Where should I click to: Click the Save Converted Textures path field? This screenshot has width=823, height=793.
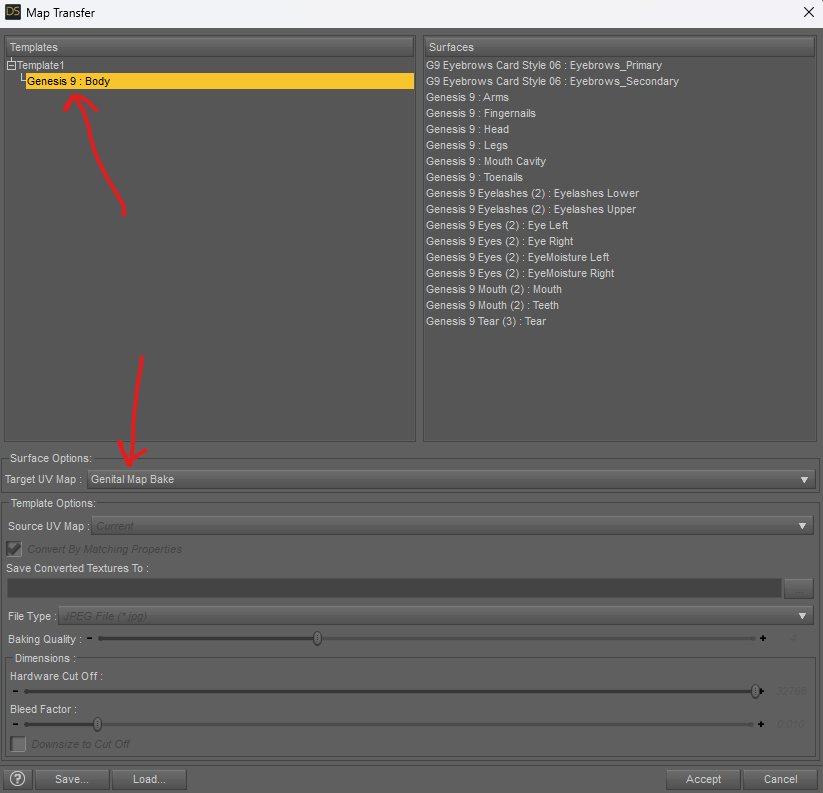394,588
